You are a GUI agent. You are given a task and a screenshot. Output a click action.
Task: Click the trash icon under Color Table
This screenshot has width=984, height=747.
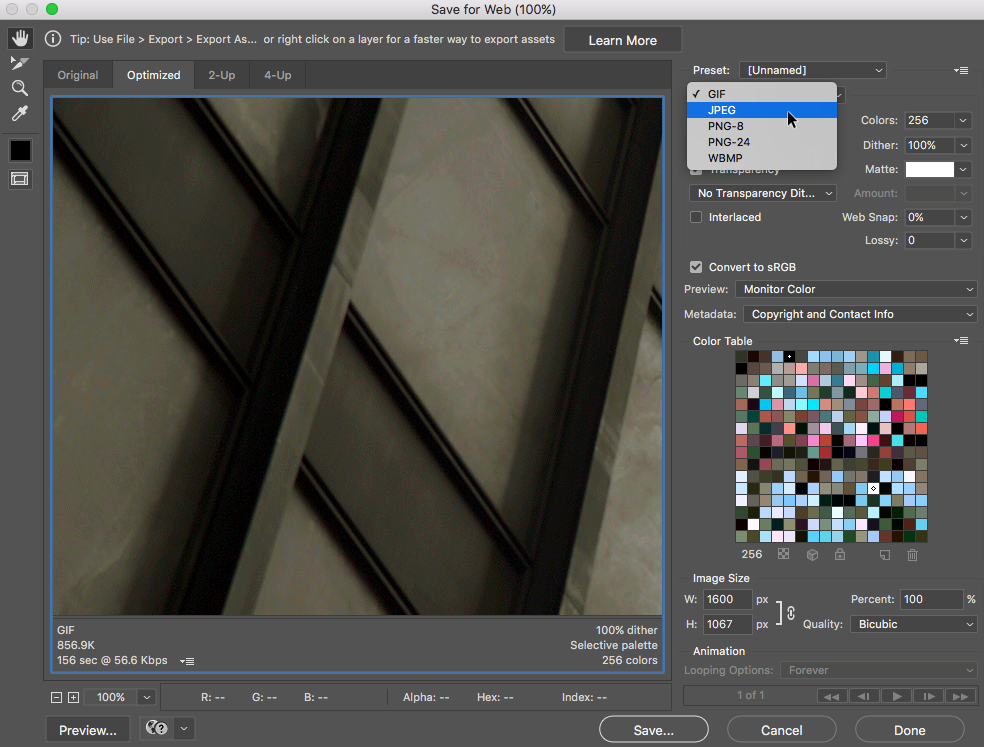click(x=912, y=555)
